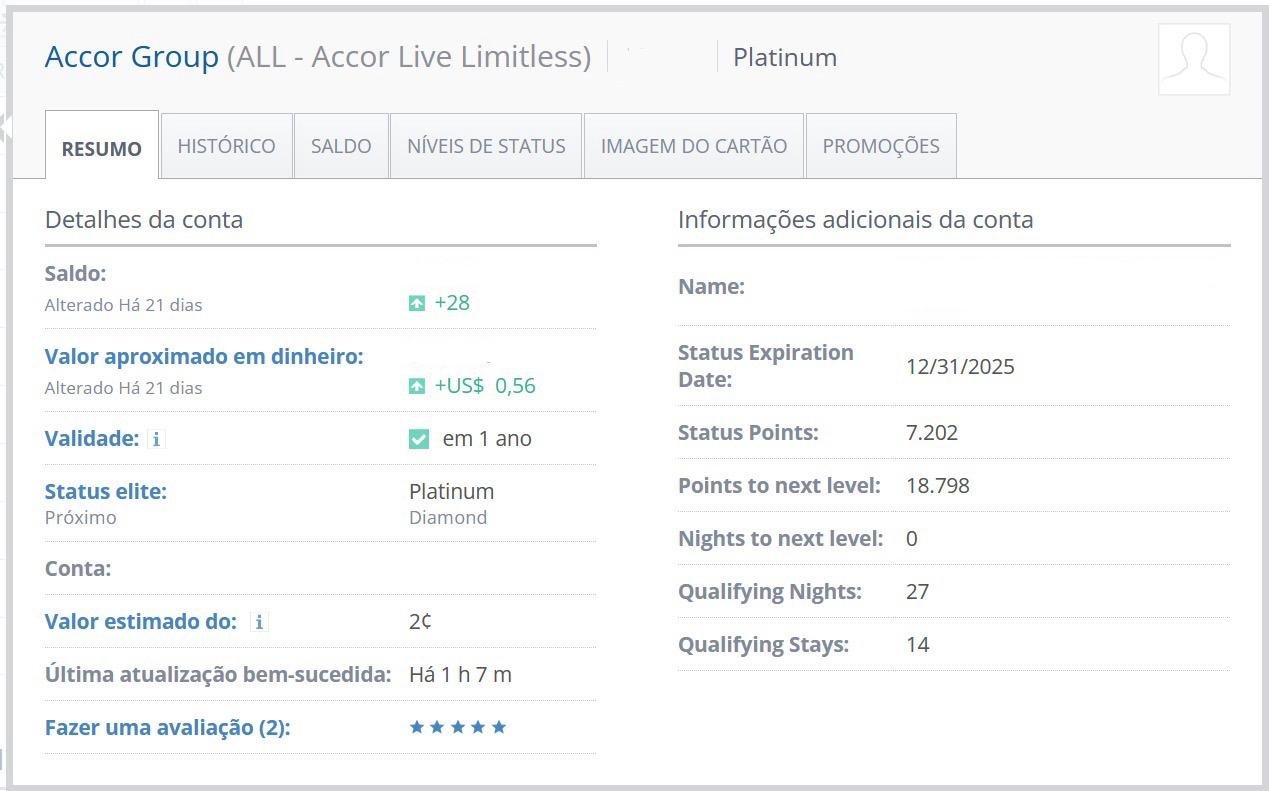The height and width of the screenshot is (791, 1269).
Task: Rate the program using the five stars
Action: tap(458, 727)
